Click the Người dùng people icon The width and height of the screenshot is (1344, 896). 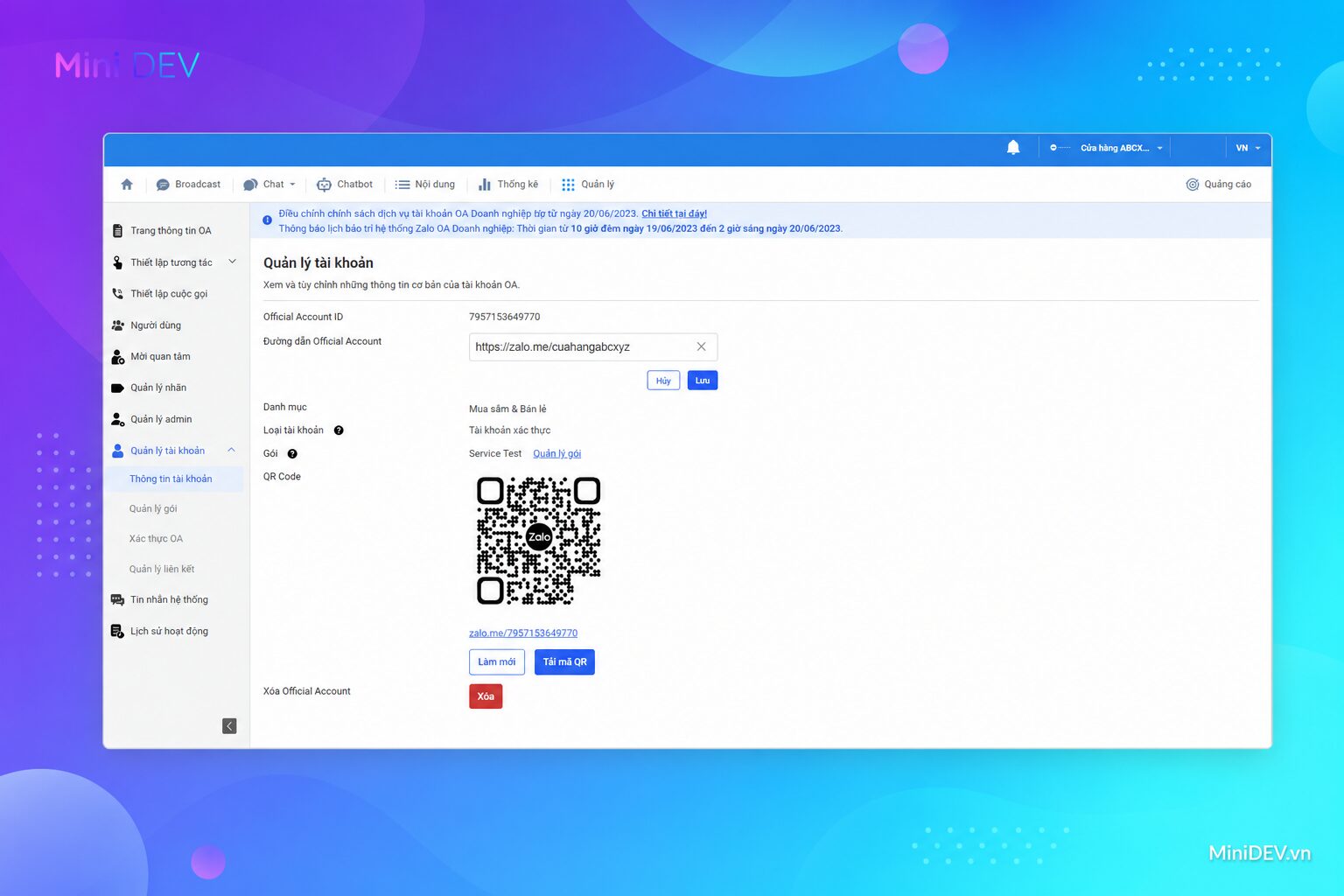click(118, 325)
